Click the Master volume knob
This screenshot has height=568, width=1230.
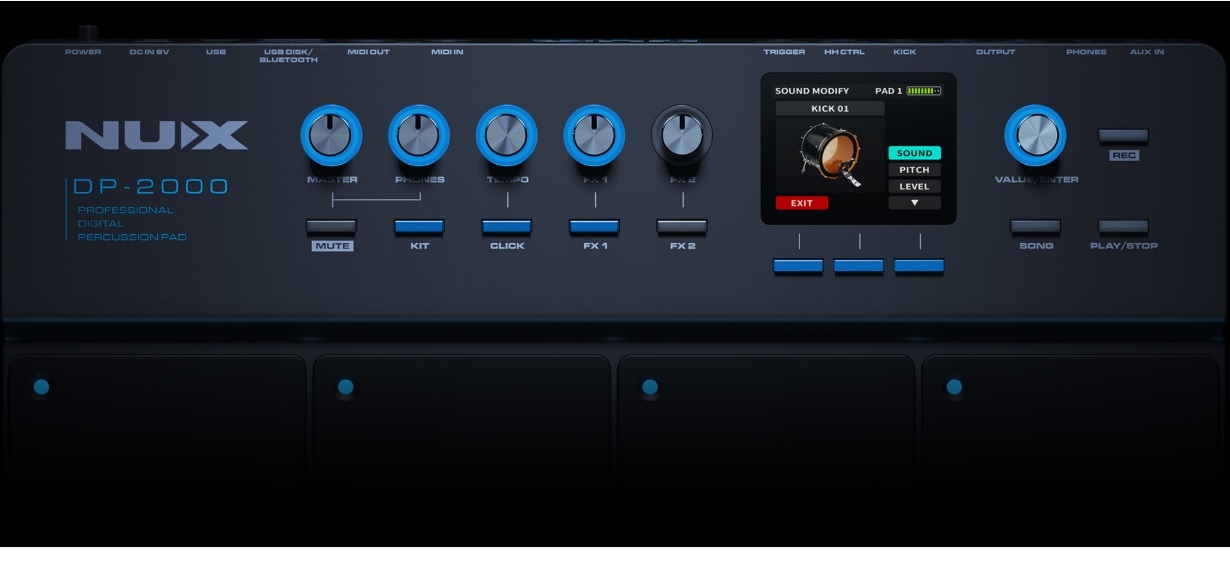coord(331,135)
